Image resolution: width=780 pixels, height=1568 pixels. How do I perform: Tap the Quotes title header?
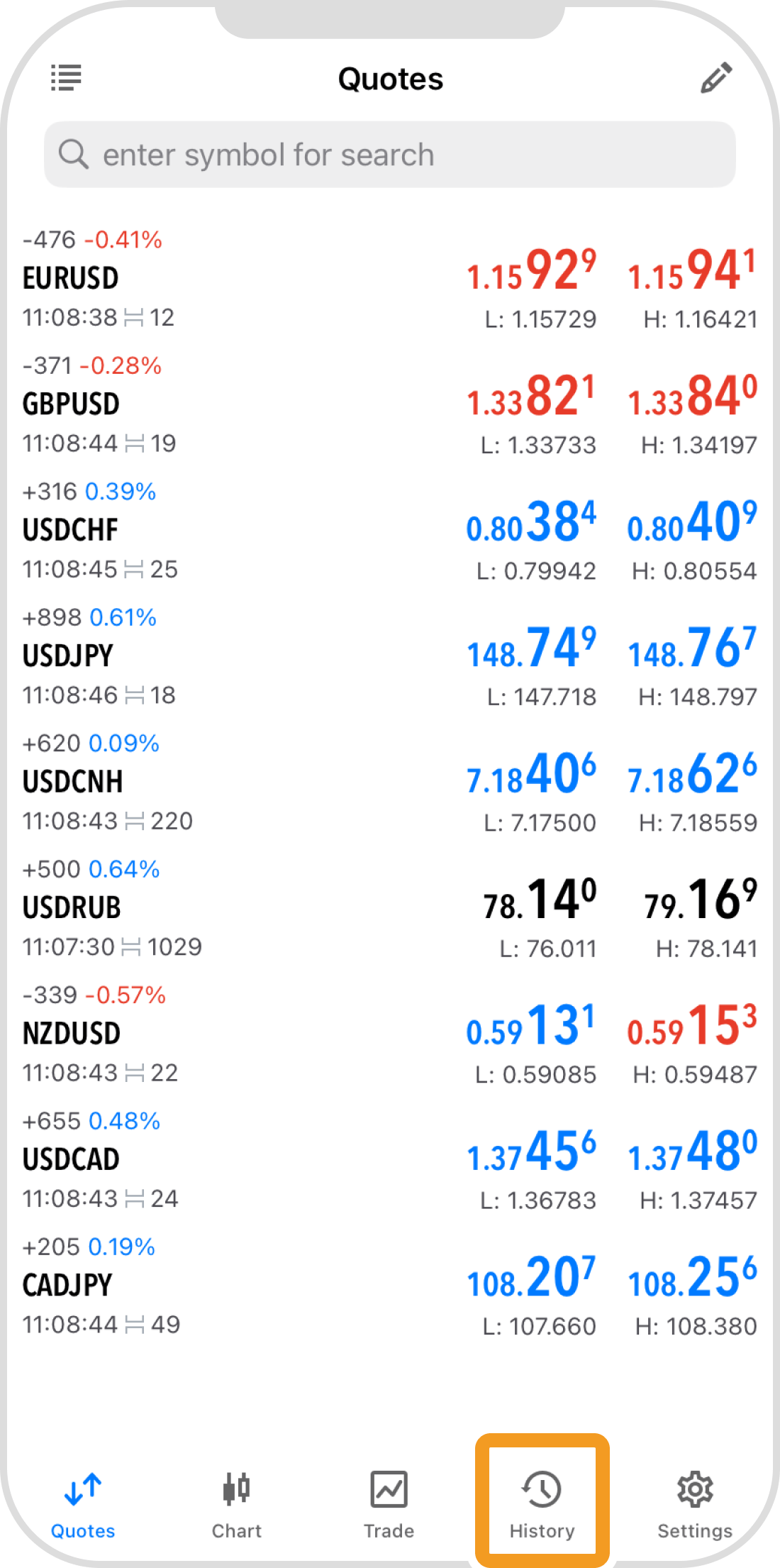coord(391,79)
